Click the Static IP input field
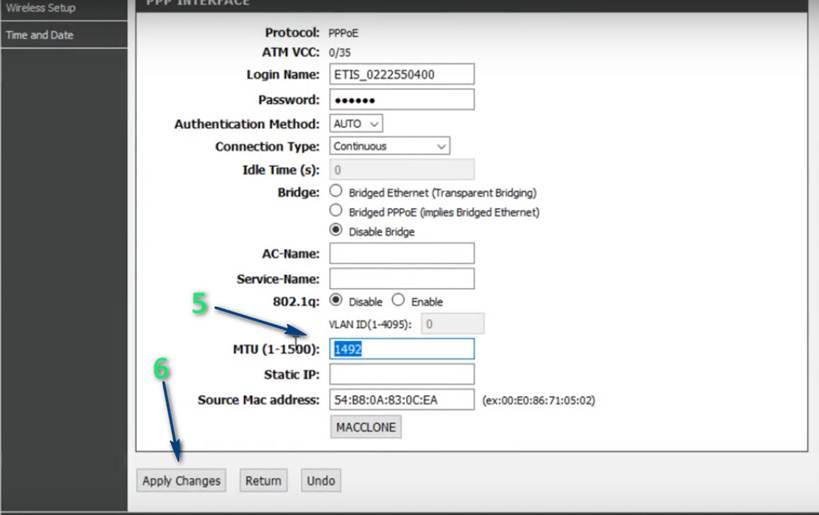The height and width of the screenshot is (515, 819). [x=402, y=374]
